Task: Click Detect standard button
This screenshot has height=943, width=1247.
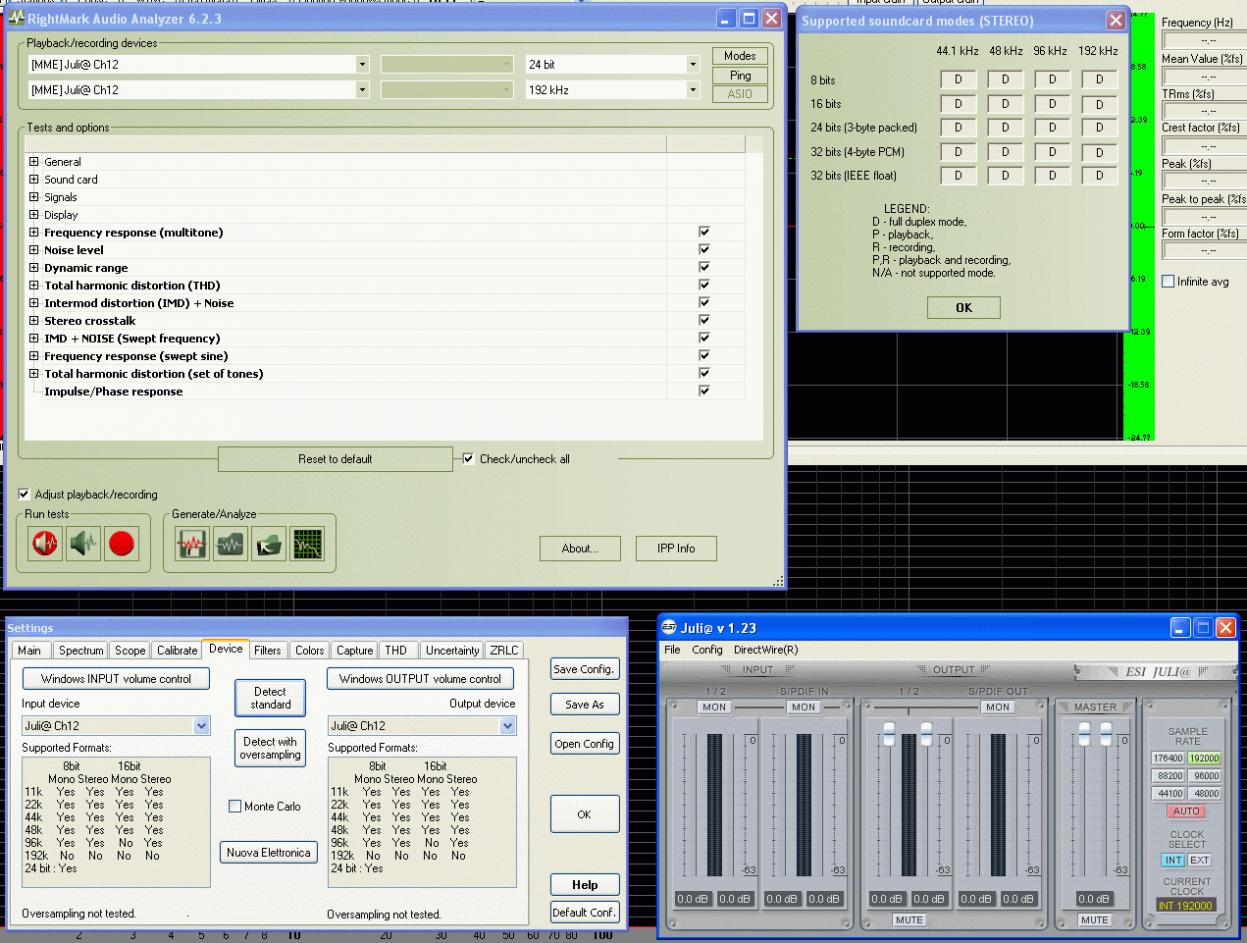Action: (270, 698)
